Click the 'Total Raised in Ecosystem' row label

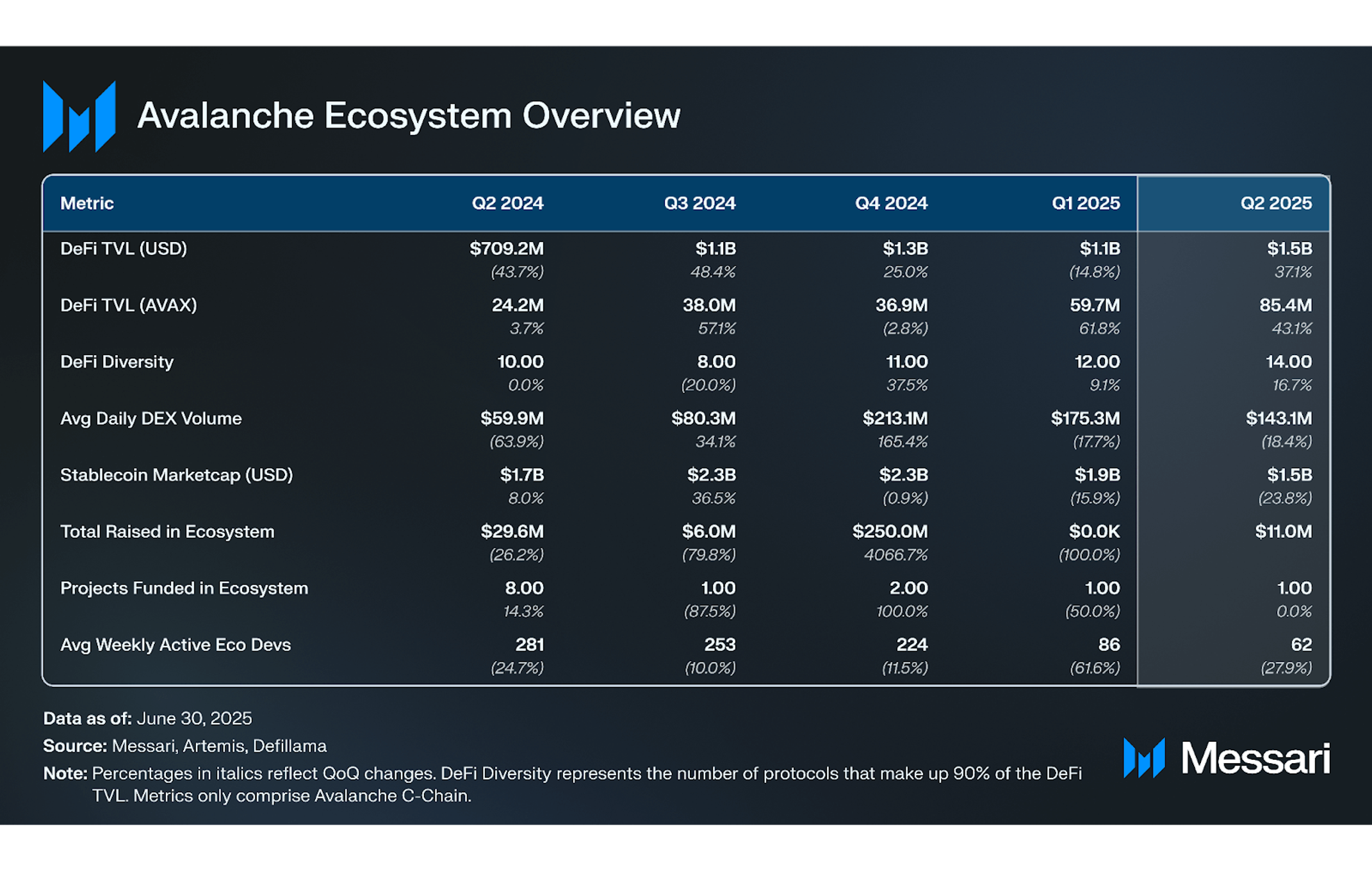point(167,531)
